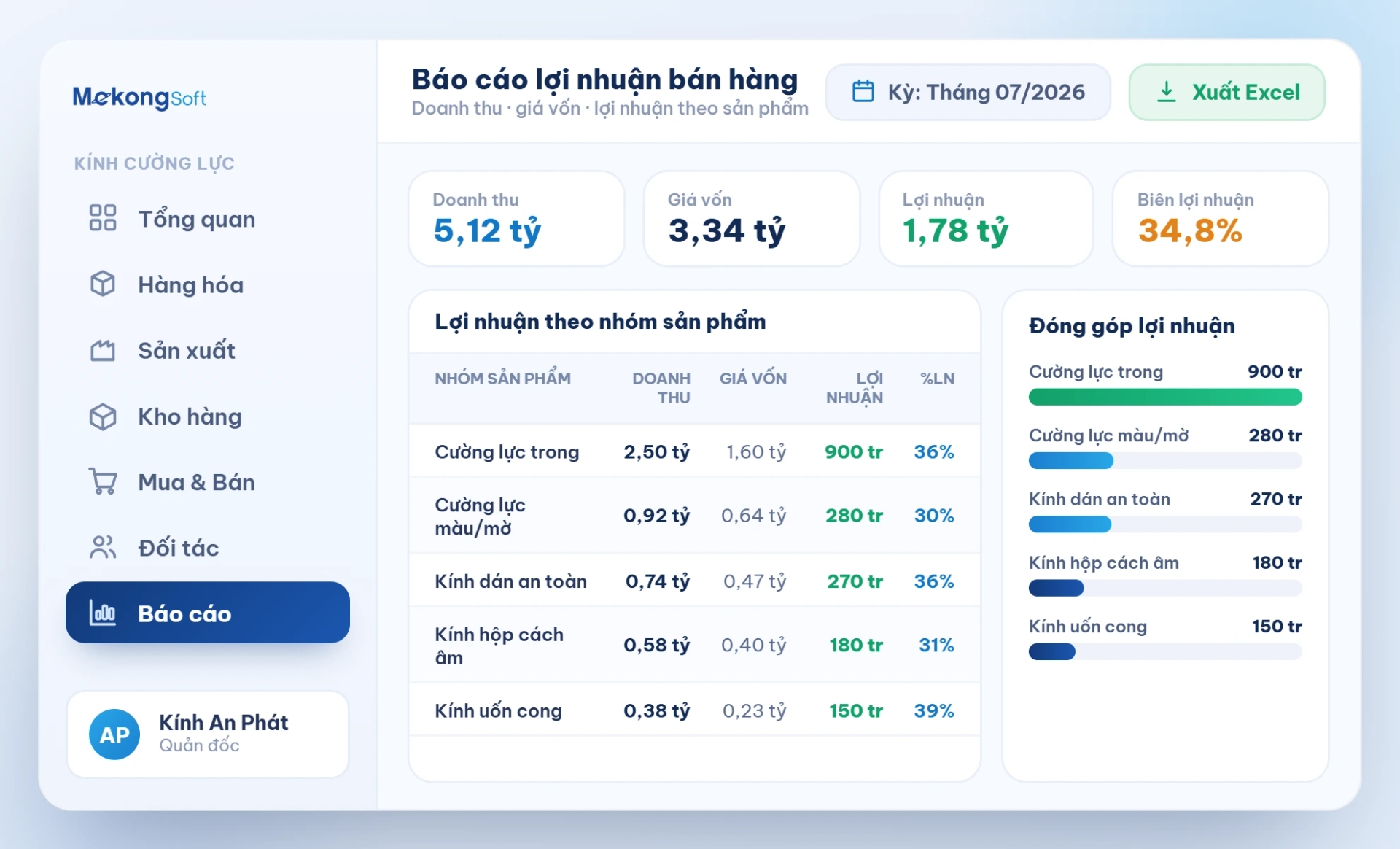Click the download icon on Xuất Excel
This screenshot has height=849, width=1400.
coord(1167,91)
